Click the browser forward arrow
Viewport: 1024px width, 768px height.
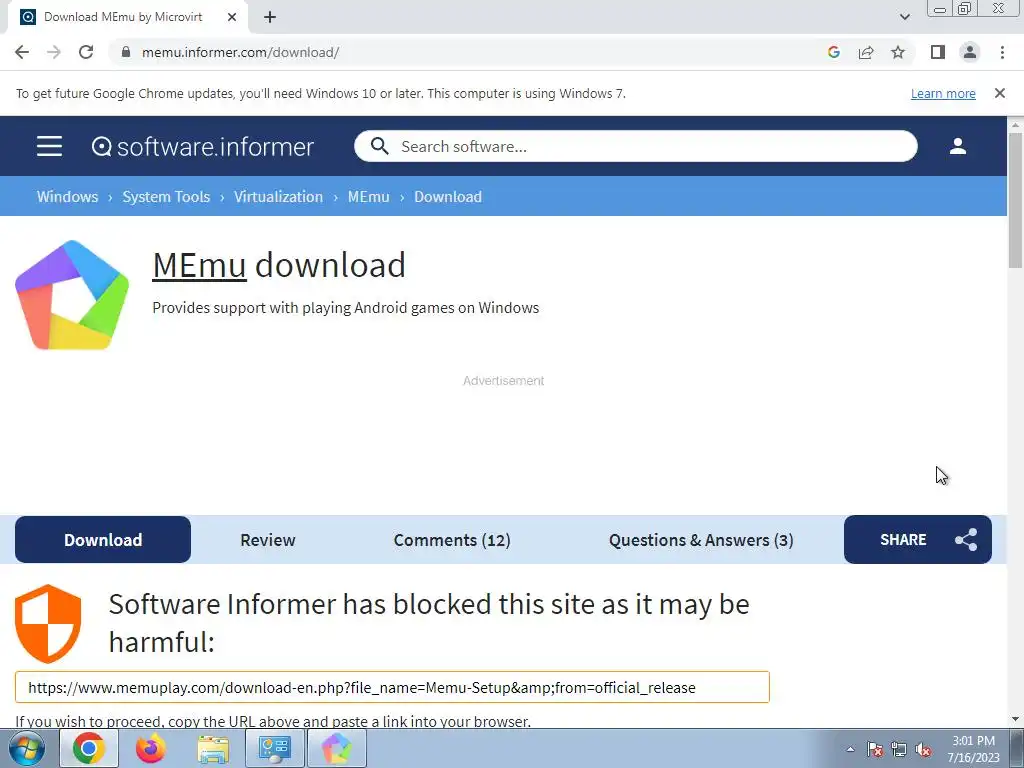(x=54, y=52)
